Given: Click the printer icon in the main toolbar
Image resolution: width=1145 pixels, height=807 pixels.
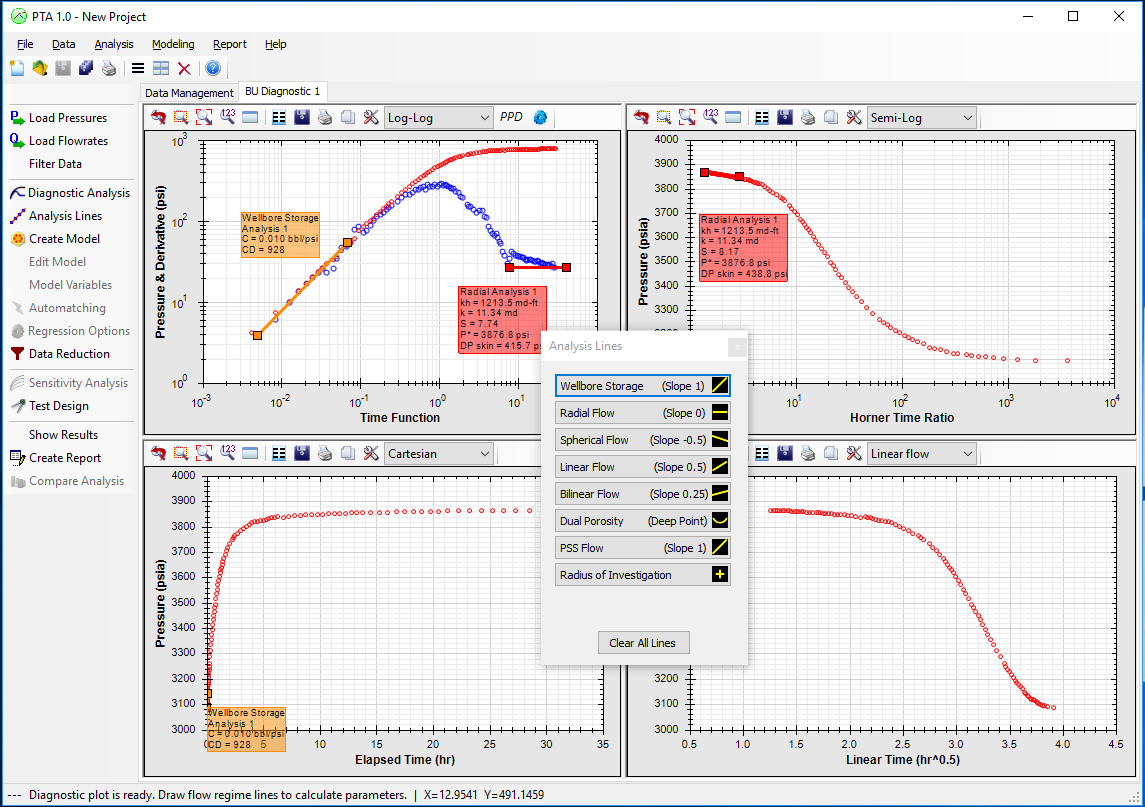Looking at the screenshot, I should pyautogui.click(x=108, y=68).
